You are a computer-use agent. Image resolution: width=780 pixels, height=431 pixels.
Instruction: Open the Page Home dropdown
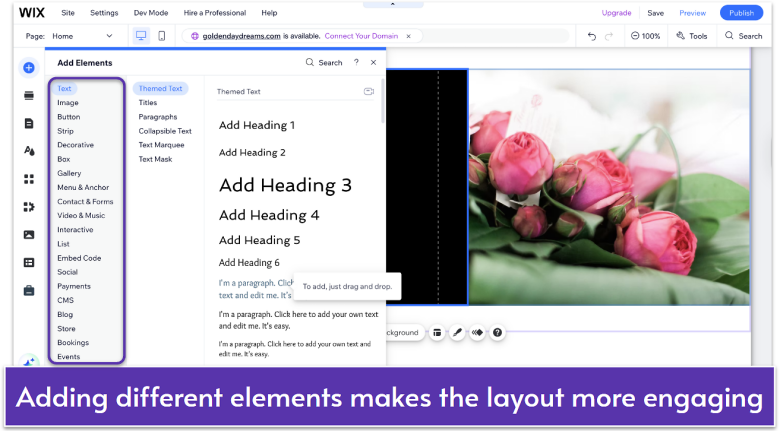click(x=83, y=36)
